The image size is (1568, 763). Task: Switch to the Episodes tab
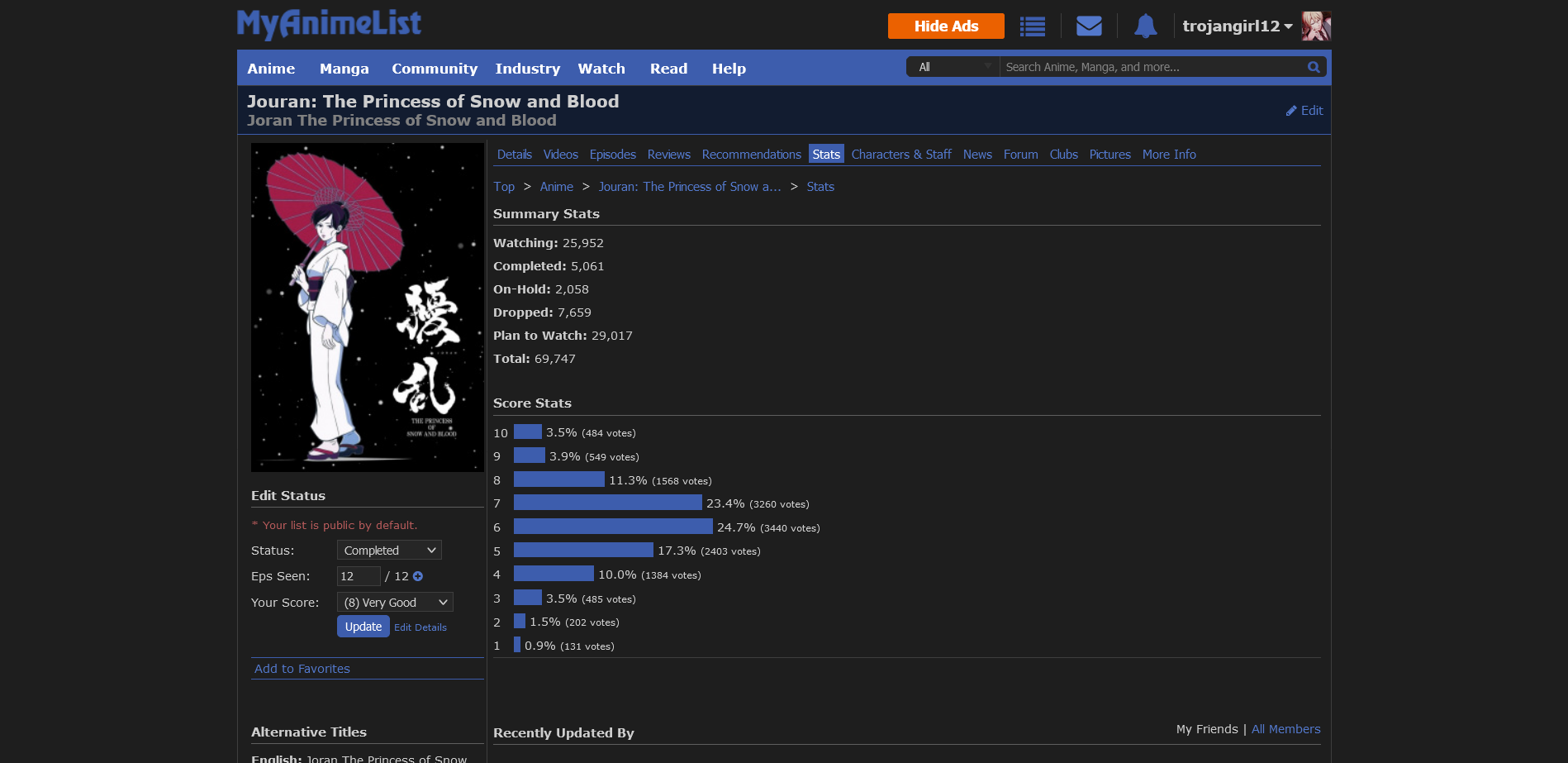click(x=613, y=155)
